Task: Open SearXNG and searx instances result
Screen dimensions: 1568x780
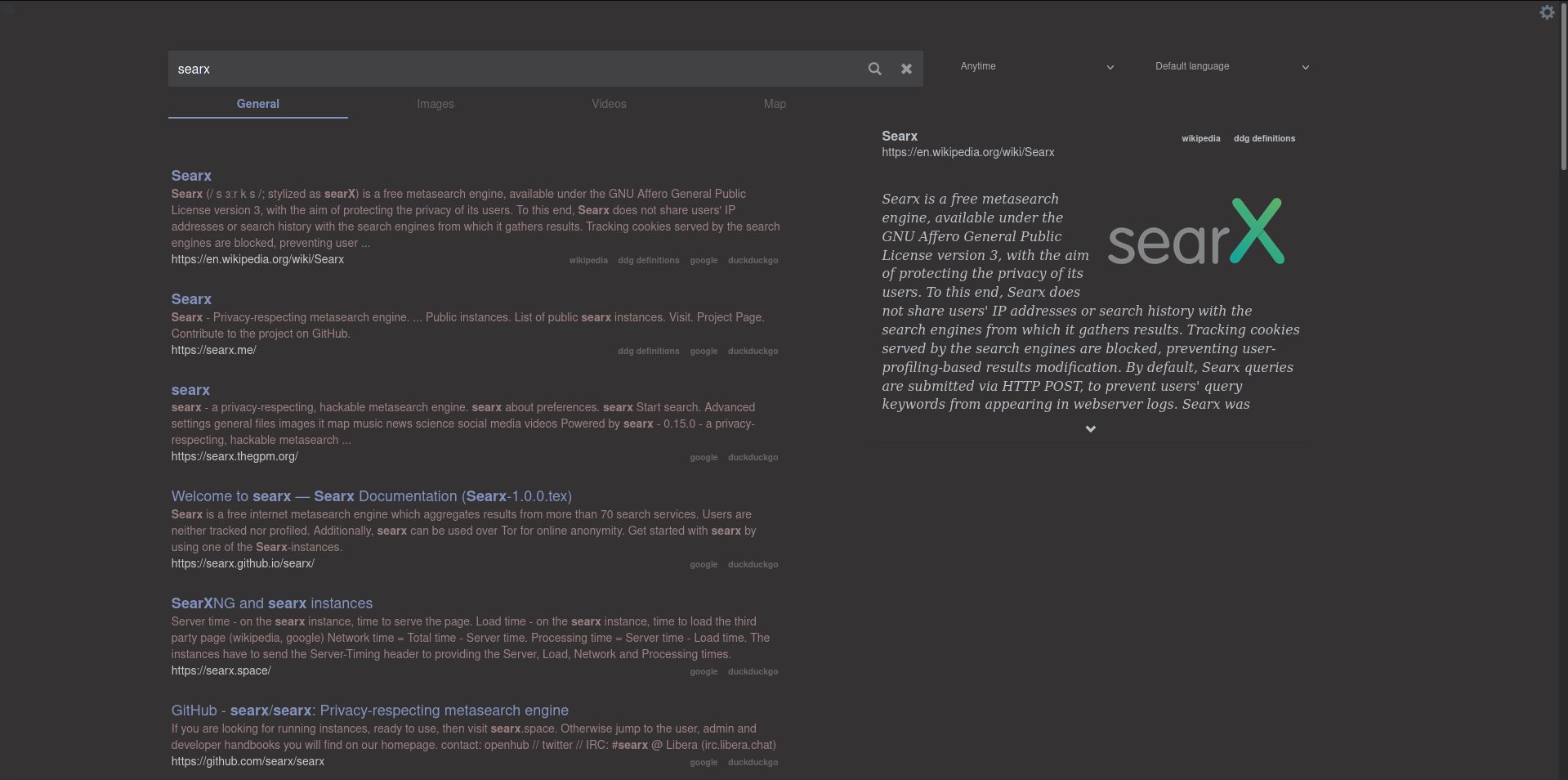Action: 272,603
